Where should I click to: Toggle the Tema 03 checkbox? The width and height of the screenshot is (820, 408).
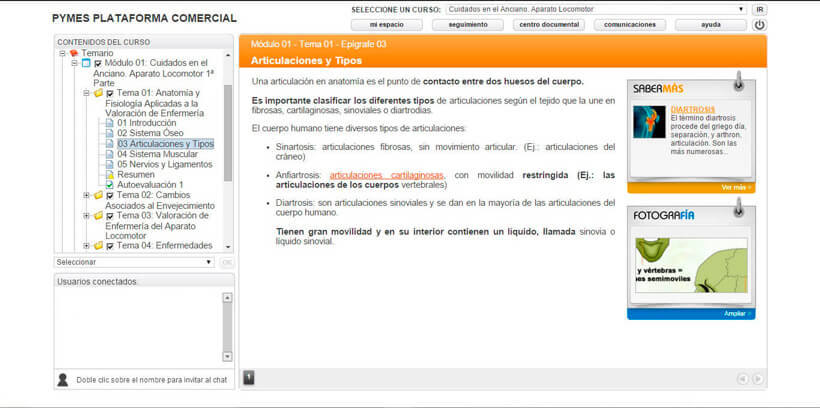click(x=109, y=216)
